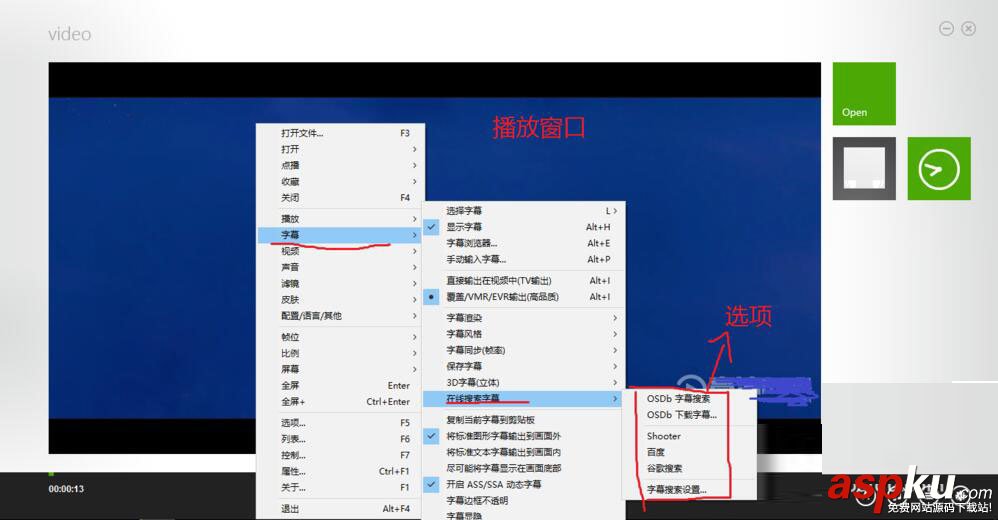Expand the 帧位 submenu
The width and height of the screenshot is (998, 520).
coord(341,337)
